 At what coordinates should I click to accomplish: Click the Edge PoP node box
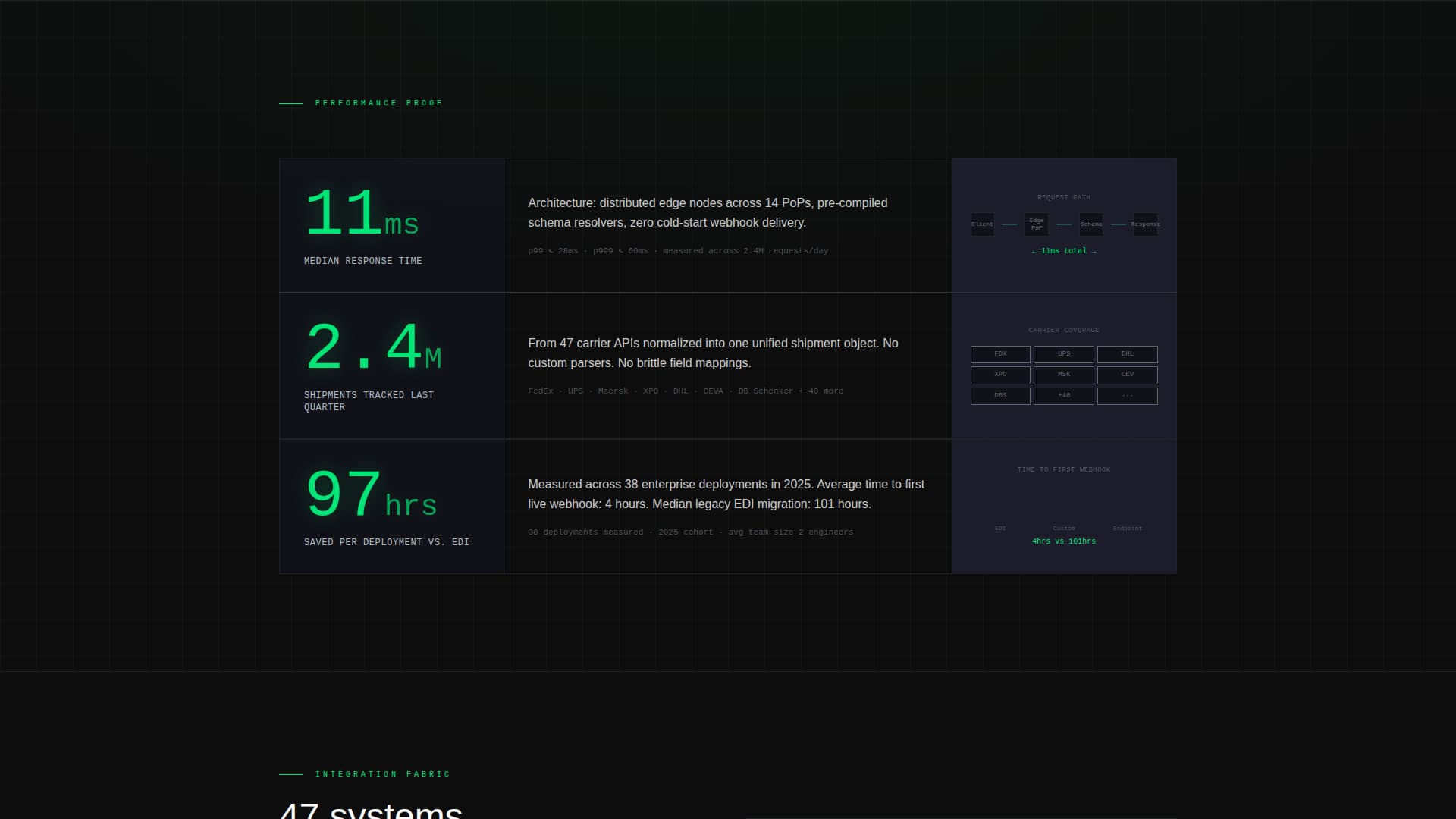[x=1037, y=224]
